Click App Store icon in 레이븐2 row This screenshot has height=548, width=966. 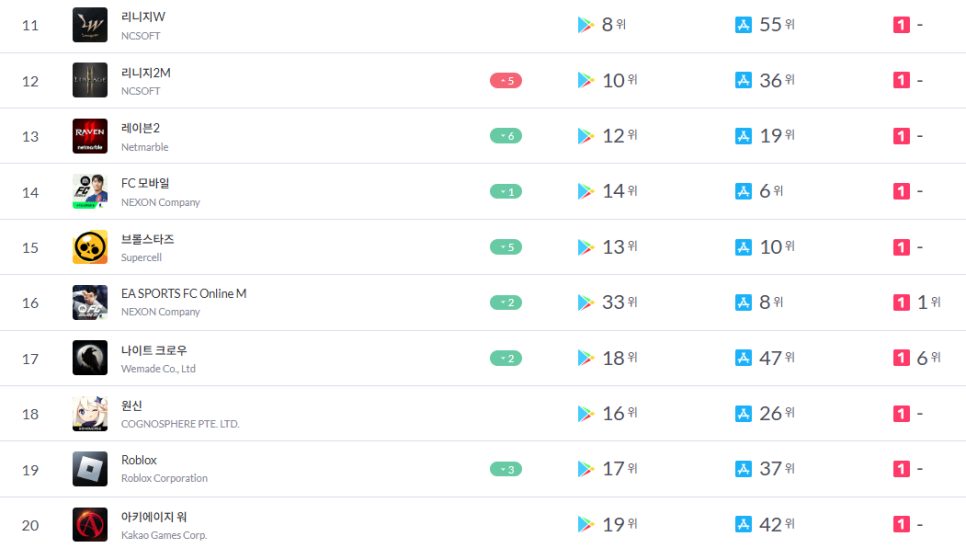(744, 136)
